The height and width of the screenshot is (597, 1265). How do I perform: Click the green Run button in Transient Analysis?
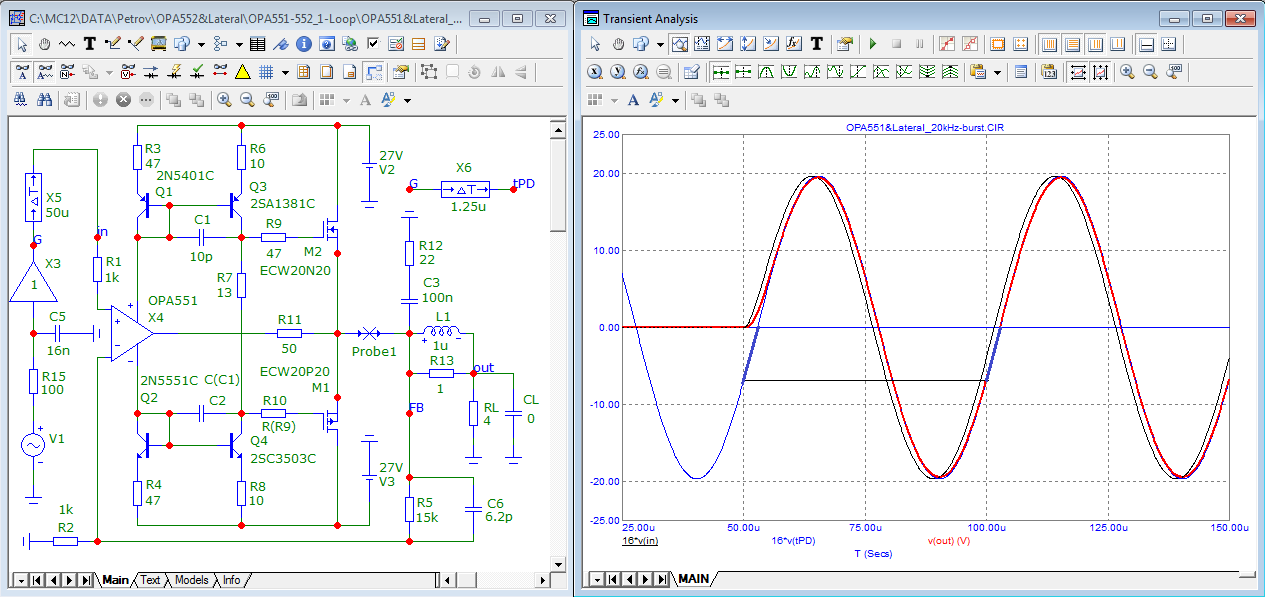[872, 44]
